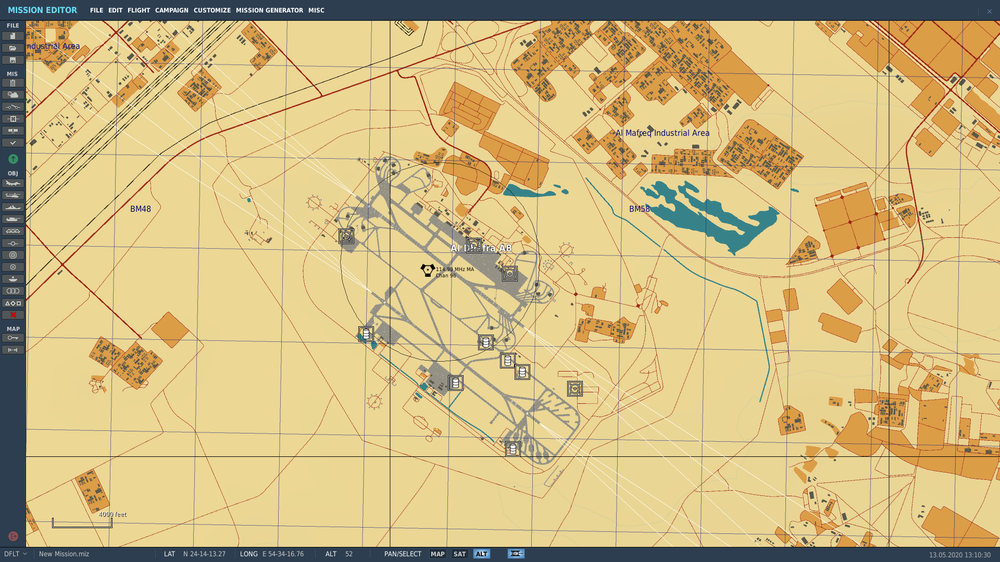This screenshot has width=1000, height=562.
Task: Click the Al Mafreq Industrial Area label
Action: click(x=662, y=133)
